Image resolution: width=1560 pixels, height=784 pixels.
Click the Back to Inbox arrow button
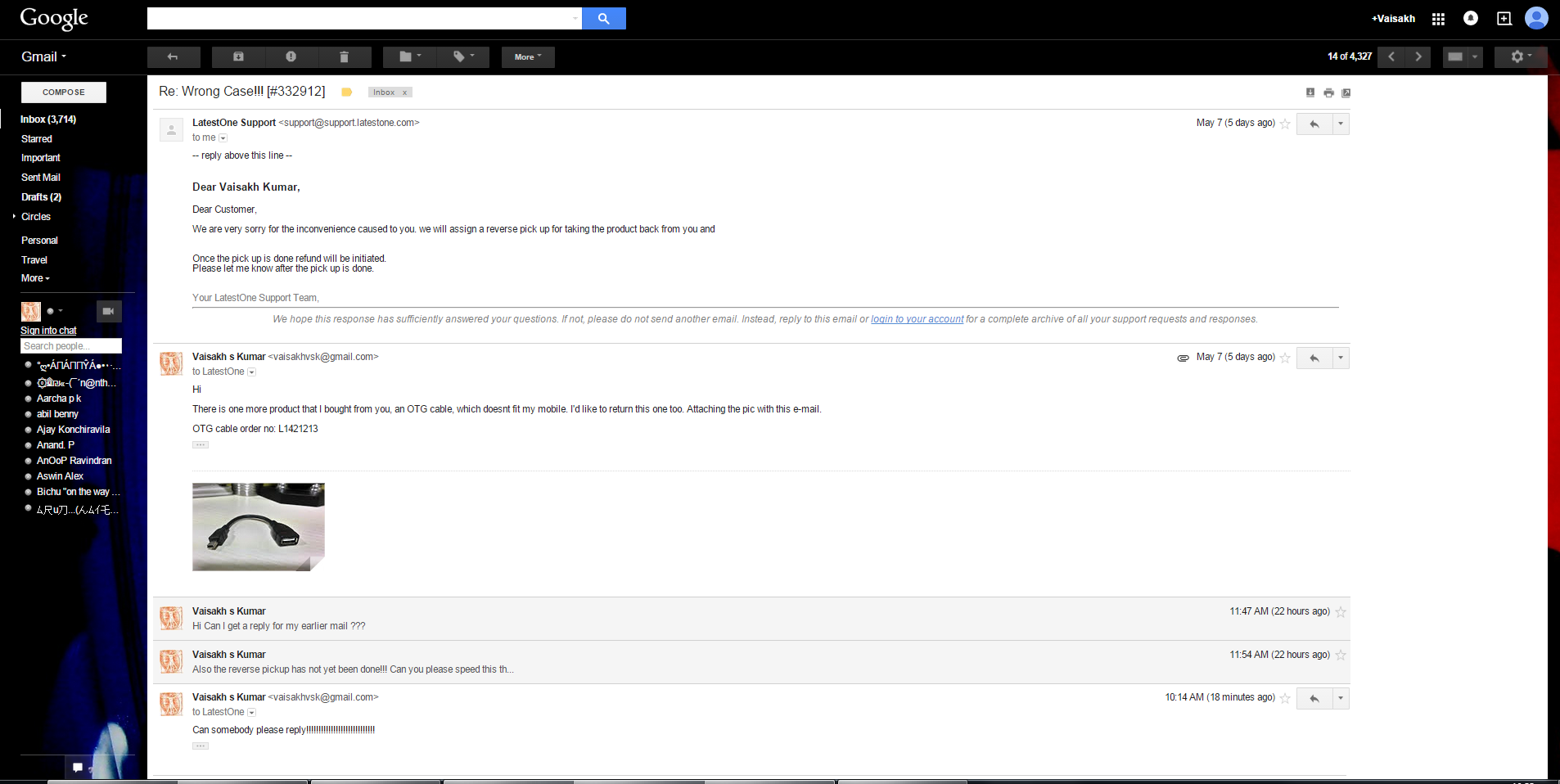[x=174, y=56]
